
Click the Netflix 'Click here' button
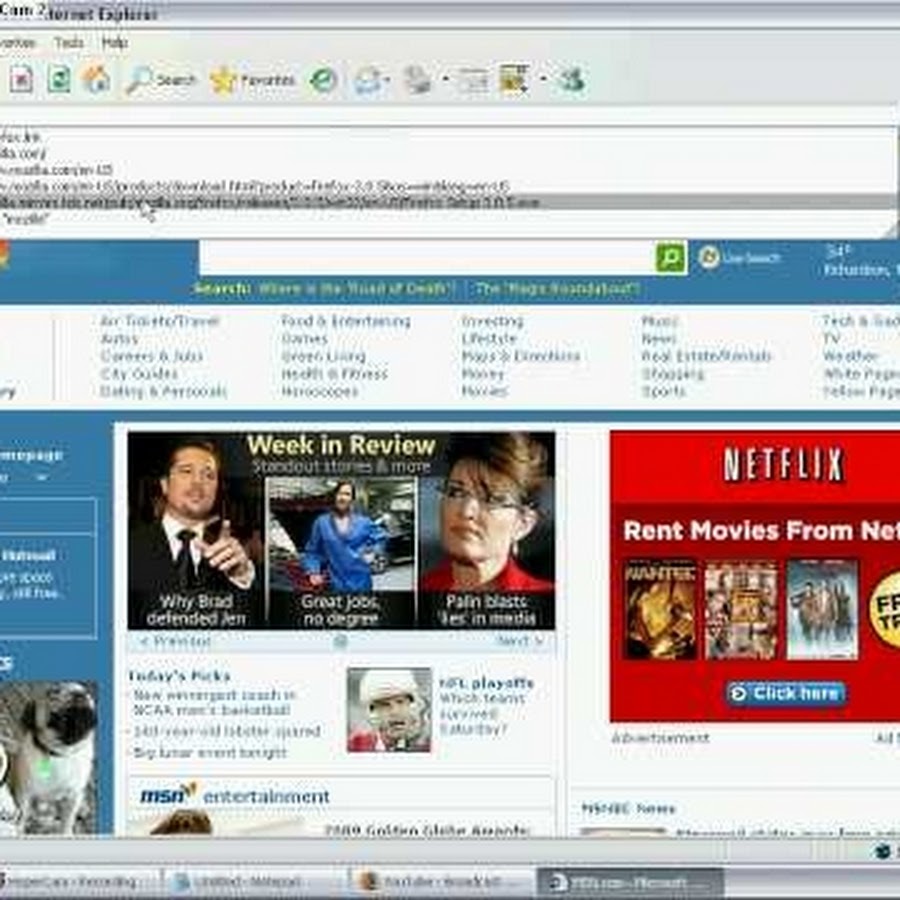[786, 693]
